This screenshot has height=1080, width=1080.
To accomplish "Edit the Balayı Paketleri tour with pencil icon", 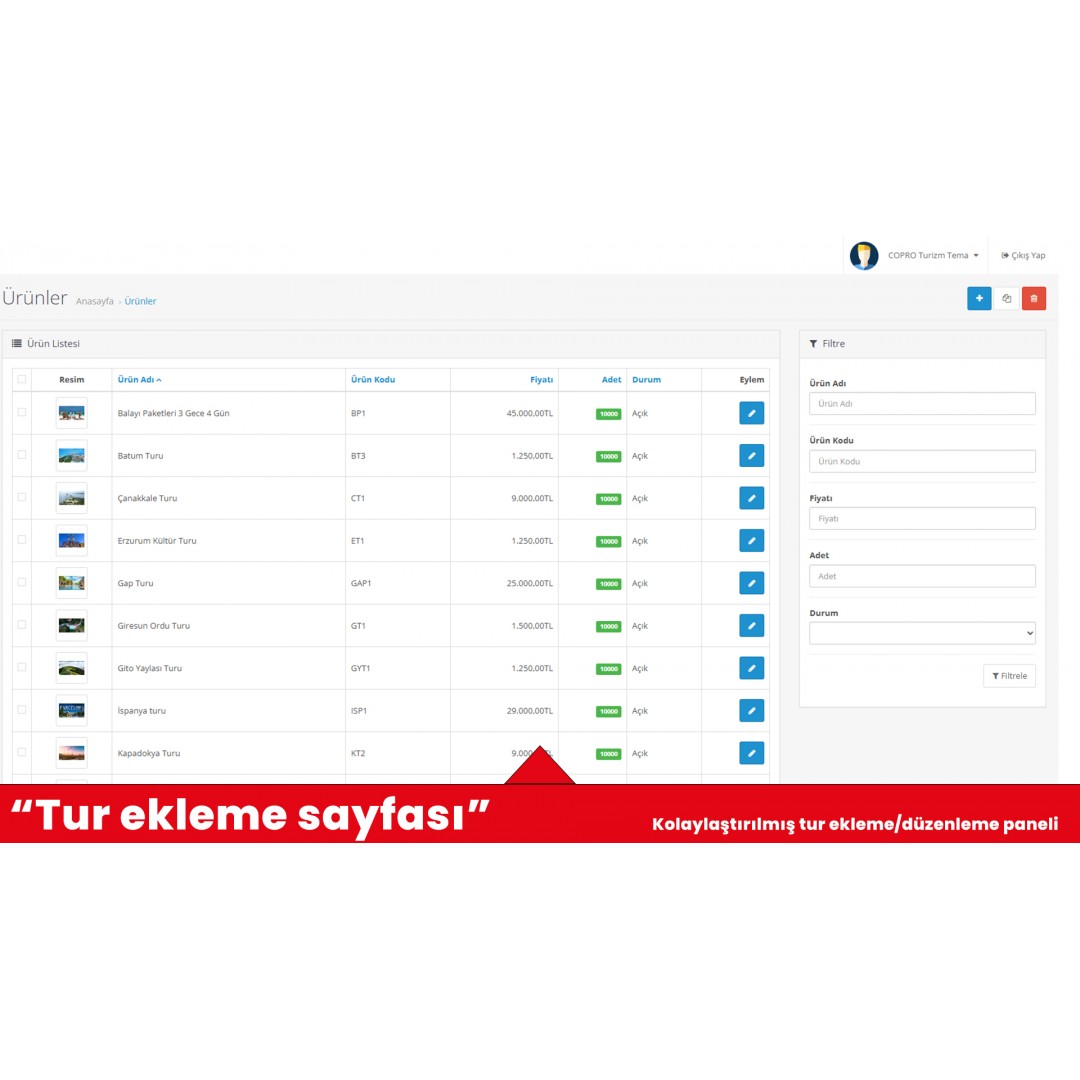I will [x=751, y=413].
